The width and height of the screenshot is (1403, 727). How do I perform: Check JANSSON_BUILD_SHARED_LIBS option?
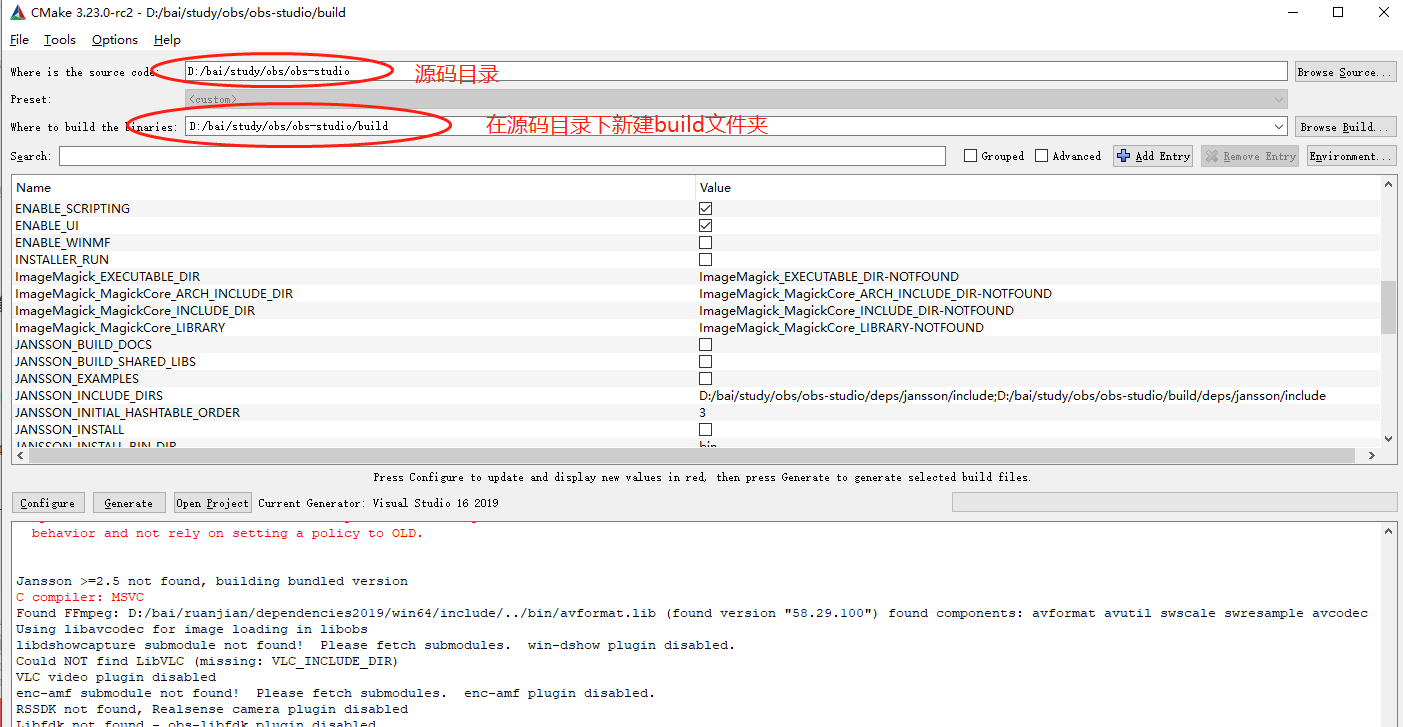tap(706, 361)
